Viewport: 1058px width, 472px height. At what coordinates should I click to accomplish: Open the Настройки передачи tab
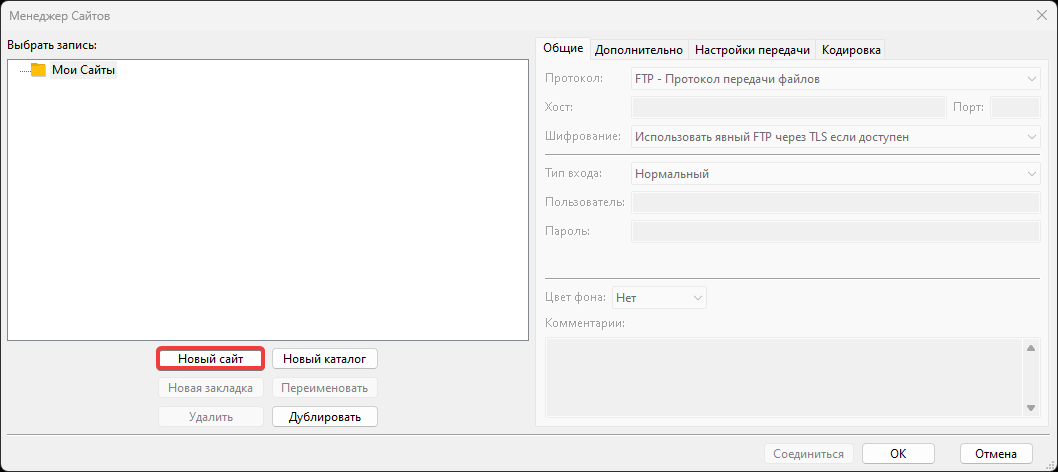point(752,50)
